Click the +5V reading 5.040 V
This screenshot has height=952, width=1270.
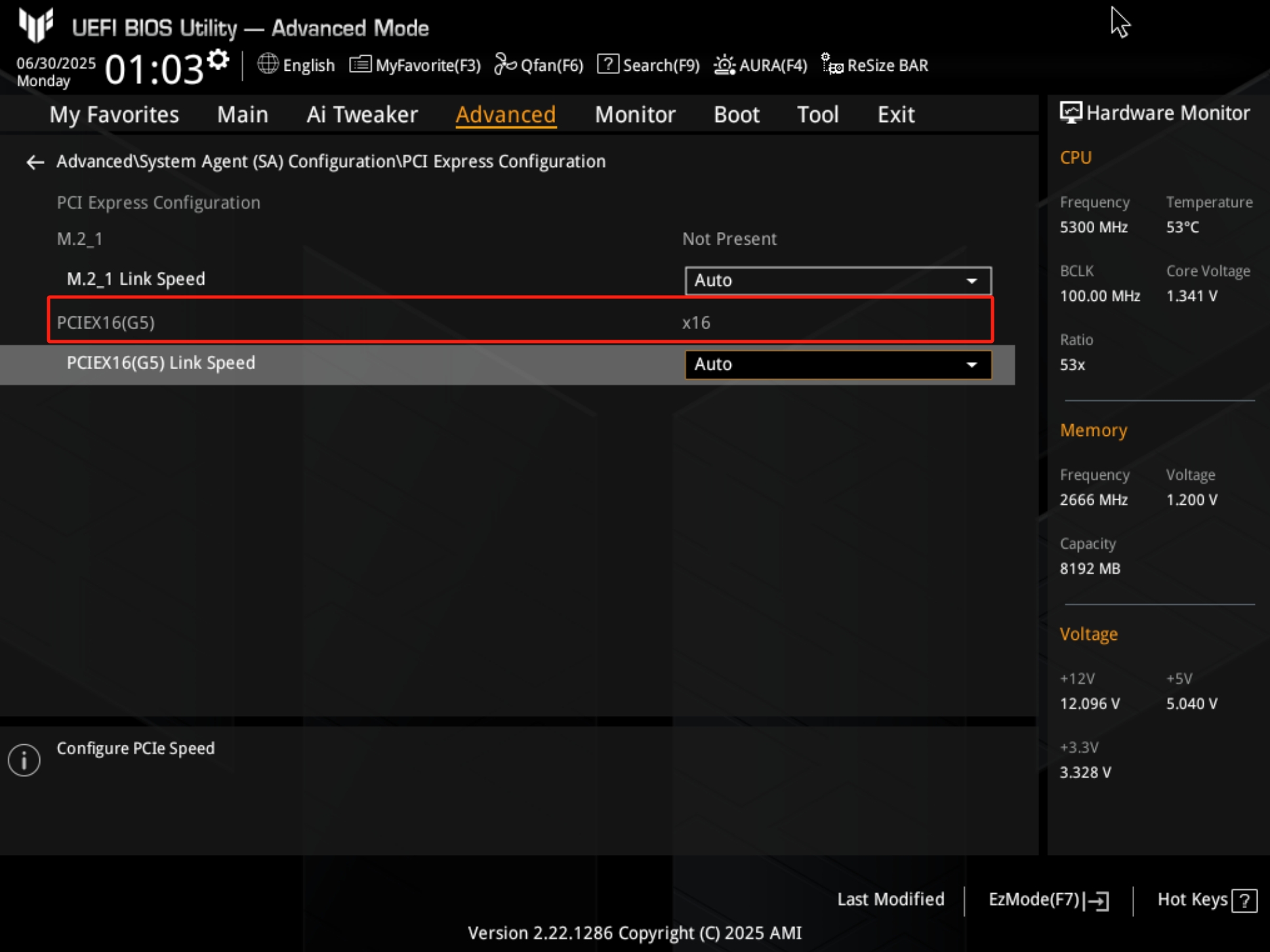pyautogui.click(x=1192, y=704)
